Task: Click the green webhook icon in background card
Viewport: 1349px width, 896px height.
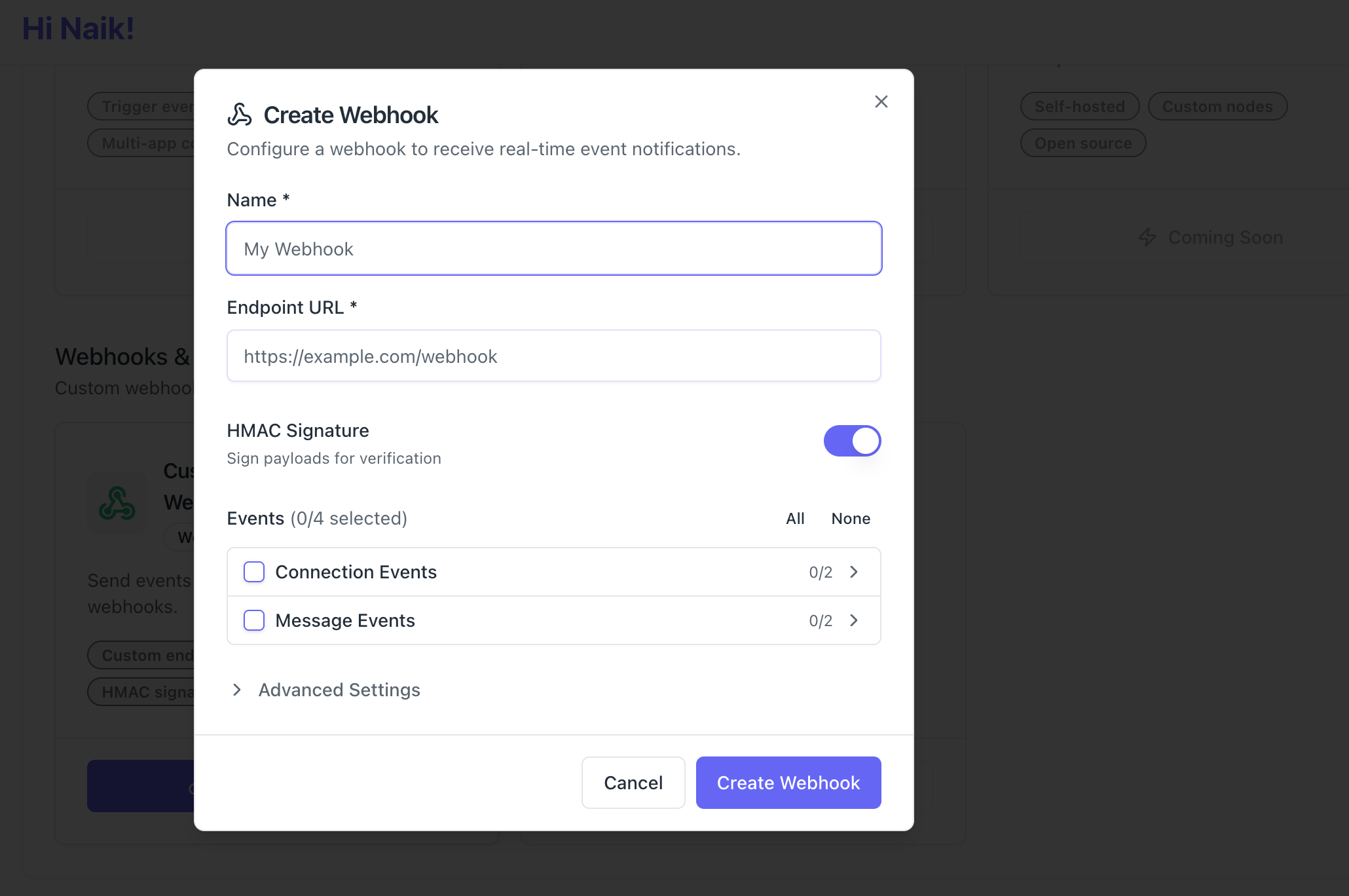Action: pos(117,503)
